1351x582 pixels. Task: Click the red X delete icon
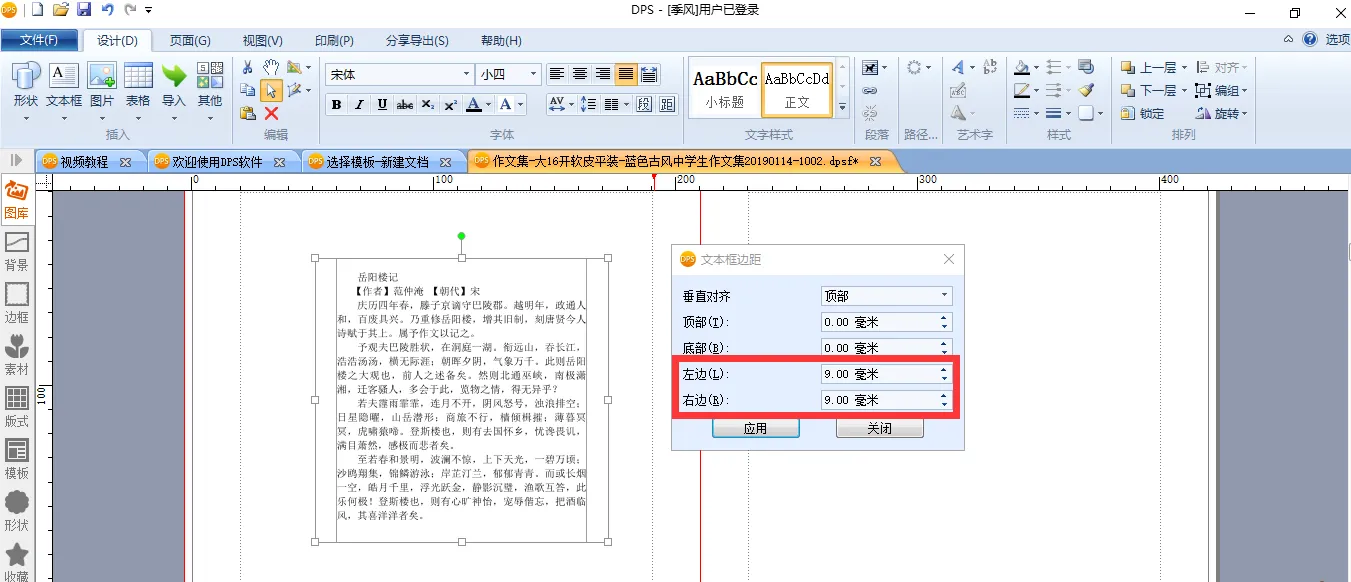click(271, 113)
